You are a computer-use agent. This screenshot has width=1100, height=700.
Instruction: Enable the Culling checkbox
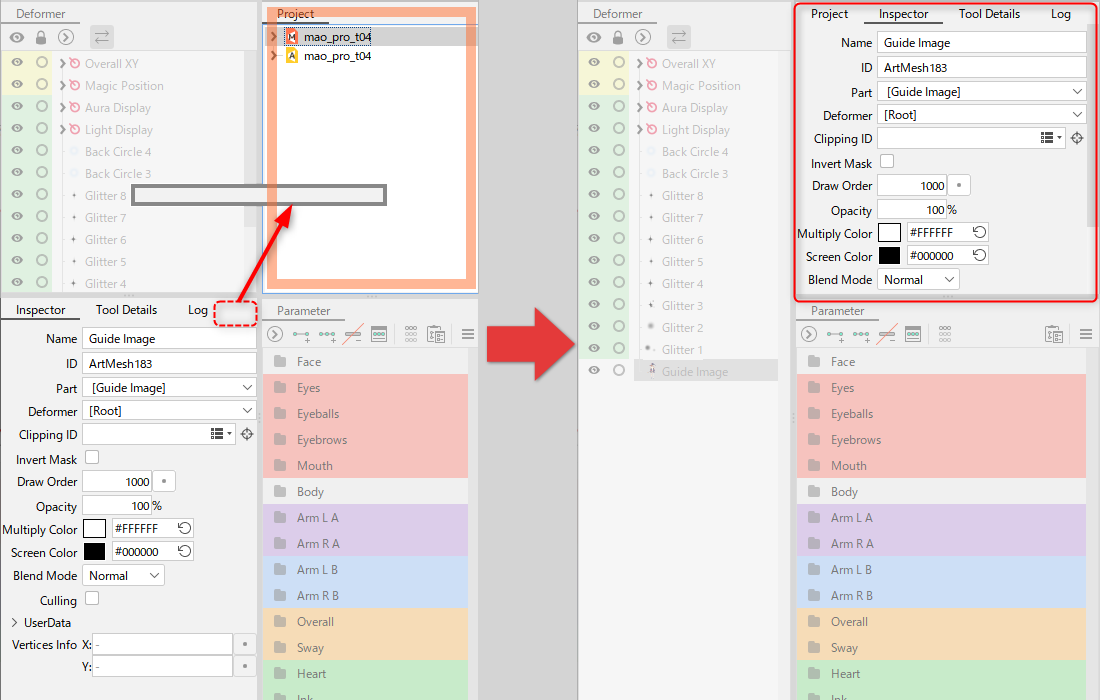click(92, 599)
